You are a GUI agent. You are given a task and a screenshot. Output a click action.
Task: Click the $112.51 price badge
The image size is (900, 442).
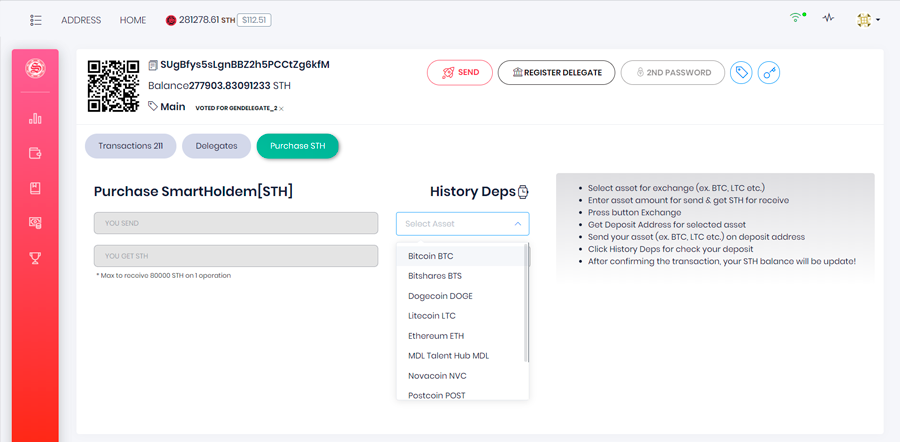[x=254, y=20]
